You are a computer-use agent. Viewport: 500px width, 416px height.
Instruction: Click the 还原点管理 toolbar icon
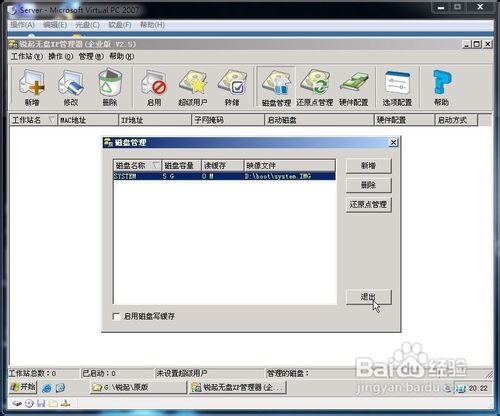(x=315, y=87)
